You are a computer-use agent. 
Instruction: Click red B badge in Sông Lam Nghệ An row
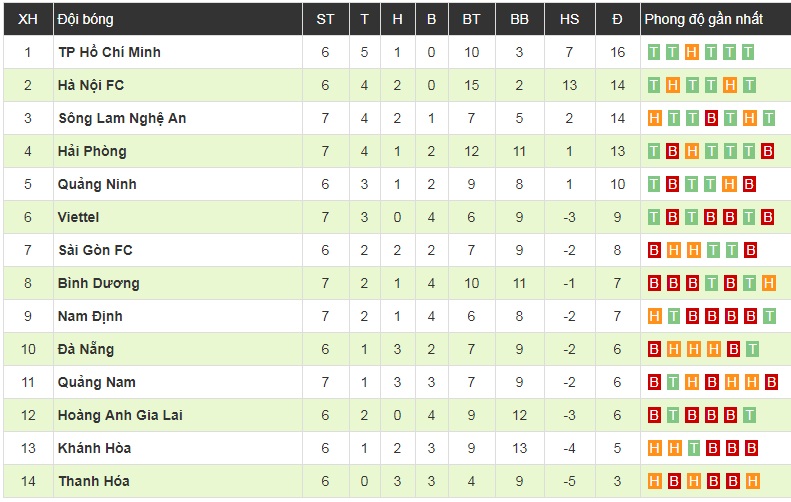tap(711, 118)
